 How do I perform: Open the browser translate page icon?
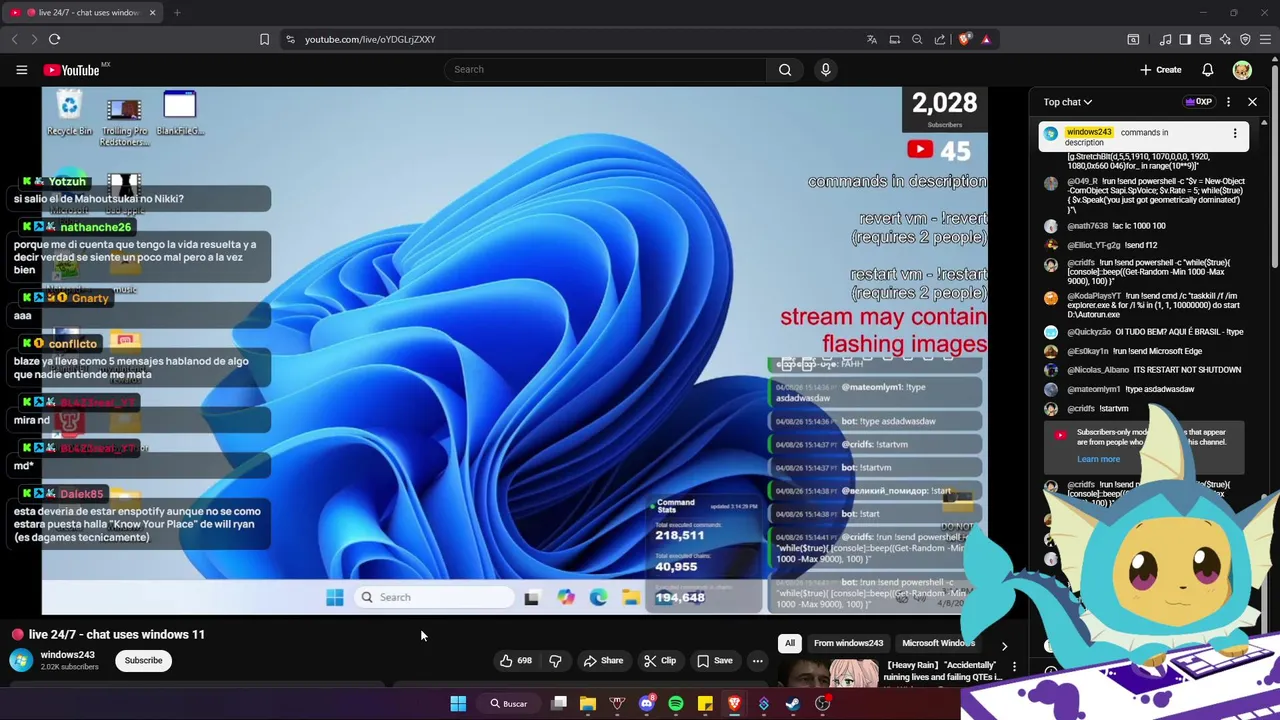(872, 39)
